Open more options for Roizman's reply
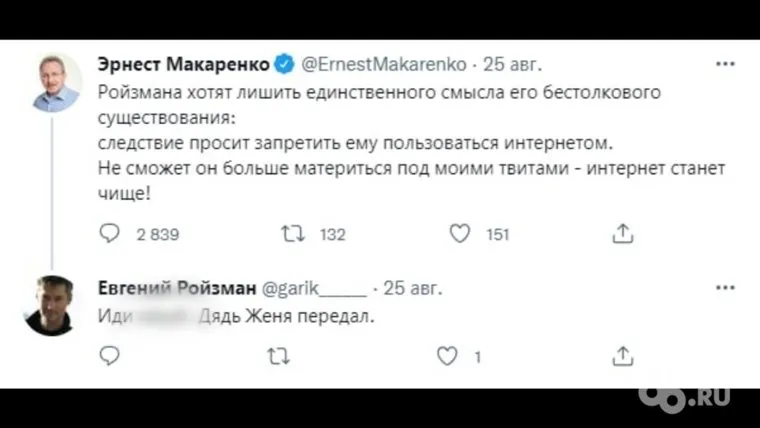760x428 pixels. tap(726, 288)
